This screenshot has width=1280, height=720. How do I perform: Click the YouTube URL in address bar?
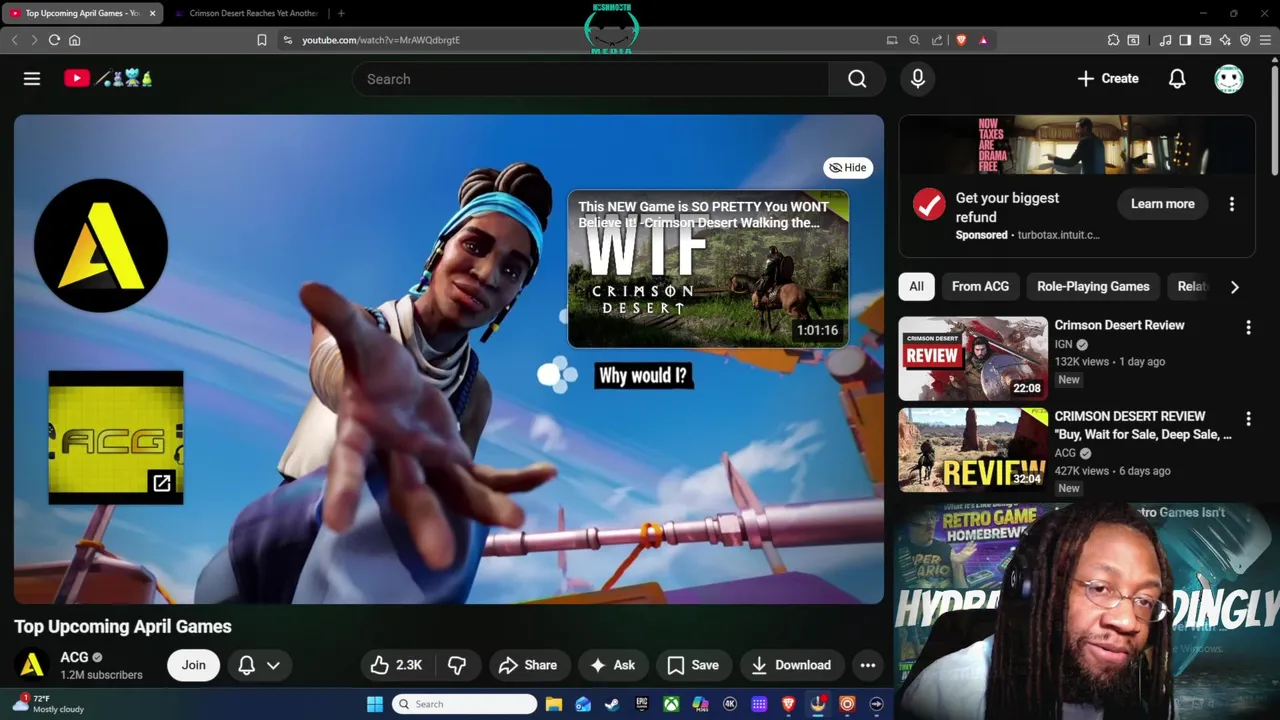click(x=381, y=40)
